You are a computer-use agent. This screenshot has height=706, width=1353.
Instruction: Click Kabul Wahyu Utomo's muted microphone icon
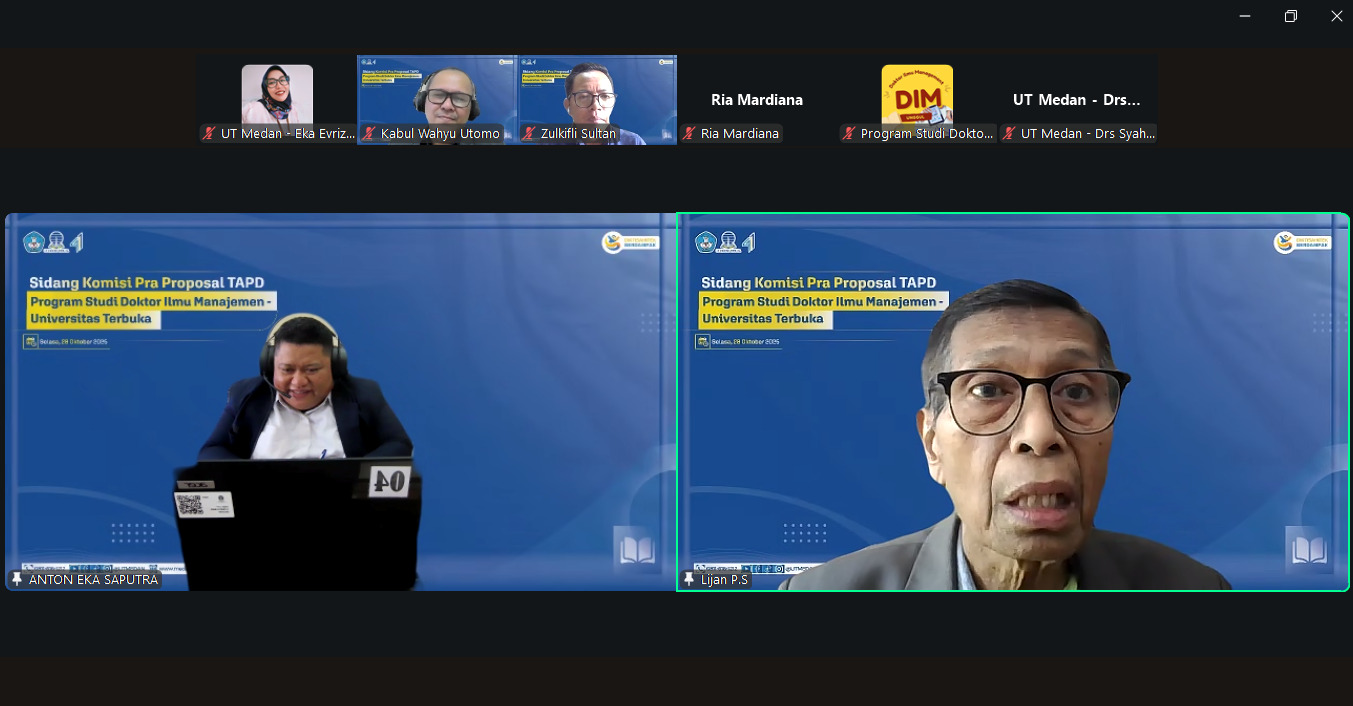(x=369, y=134)
